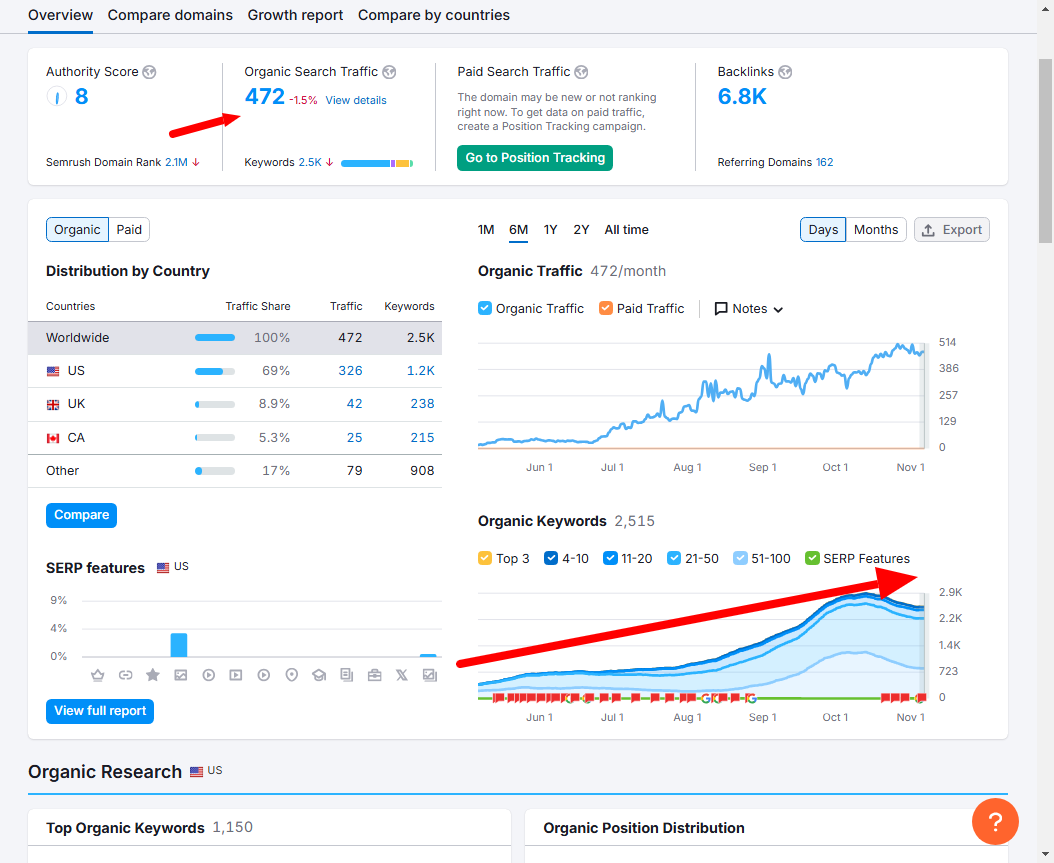Click the crown featured snippet SERP icon
The height and width of the screenshot is (863, 1054).
(97, 675)
